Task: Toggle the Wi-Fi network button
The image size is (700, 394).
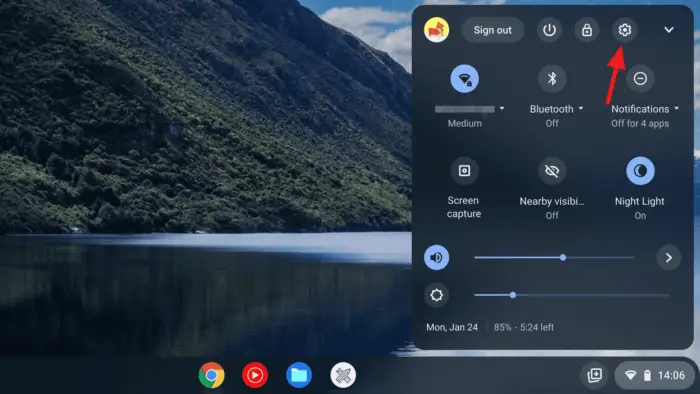Action: pyautogui.click(x=464, y=79)
